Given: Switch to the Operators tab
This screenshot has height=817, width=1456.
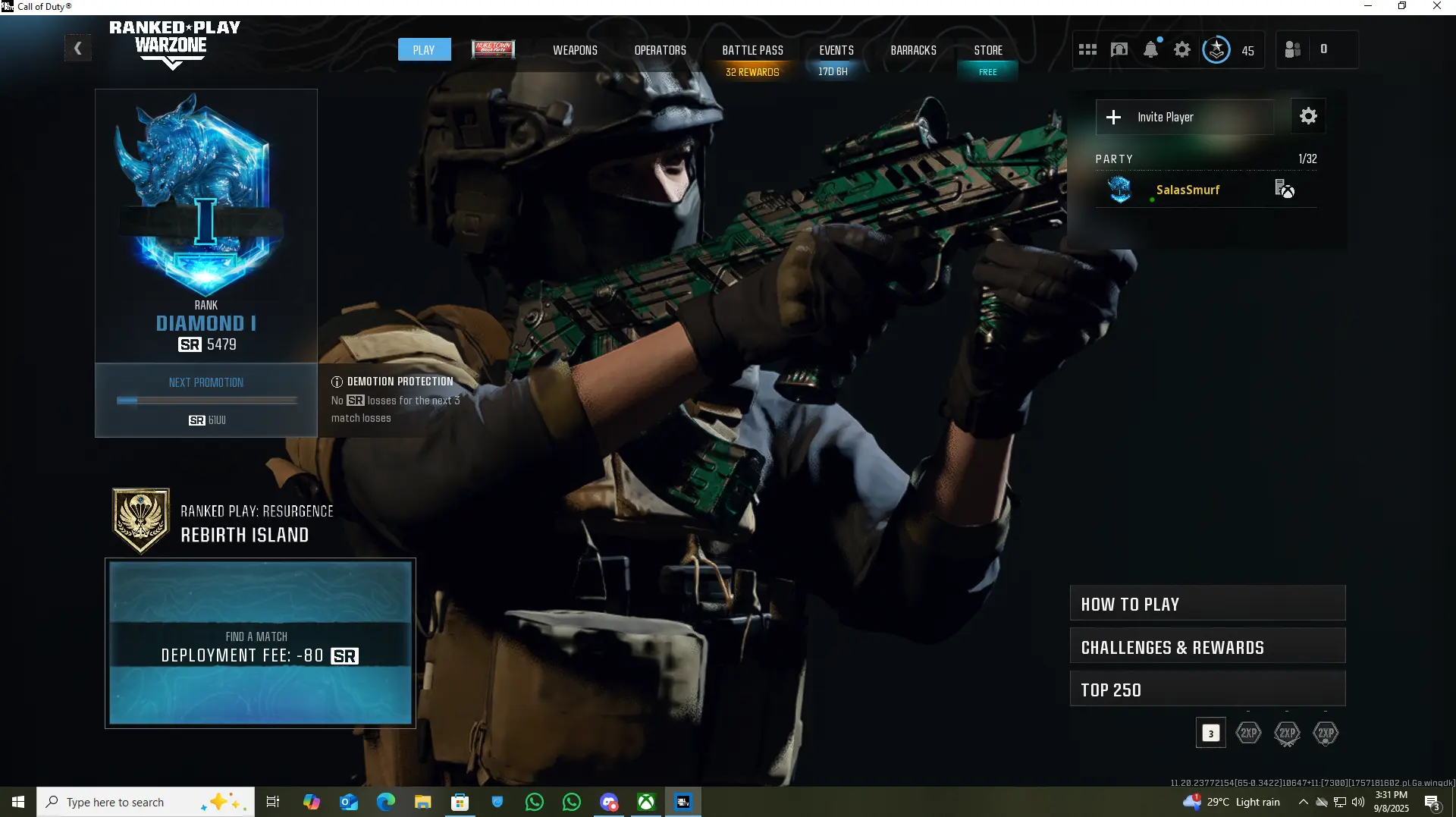Looking at the screenshot, I should (660, 50).
